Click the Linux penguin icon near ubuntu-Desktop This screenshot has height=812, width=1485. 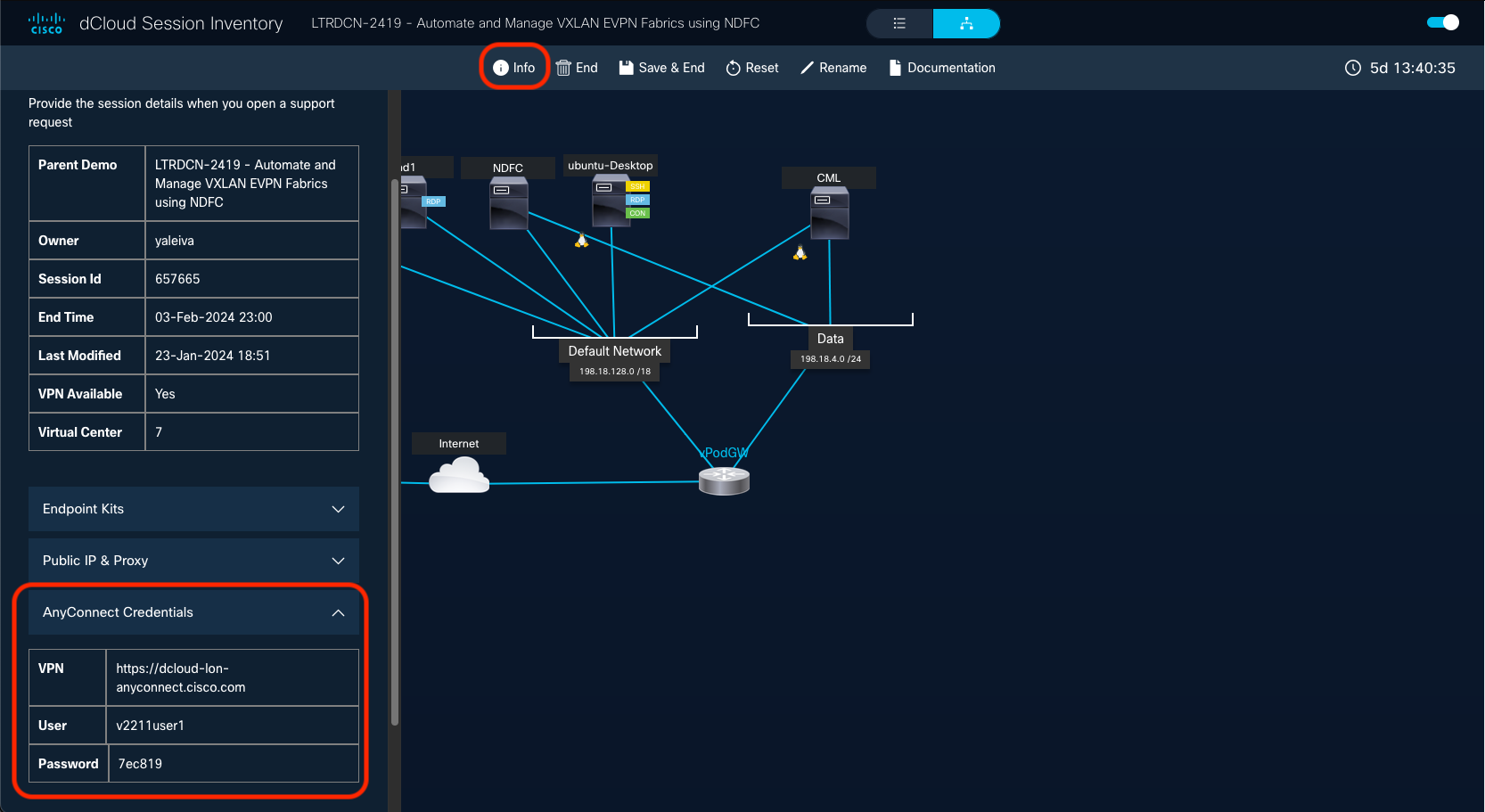pos(581,240)
